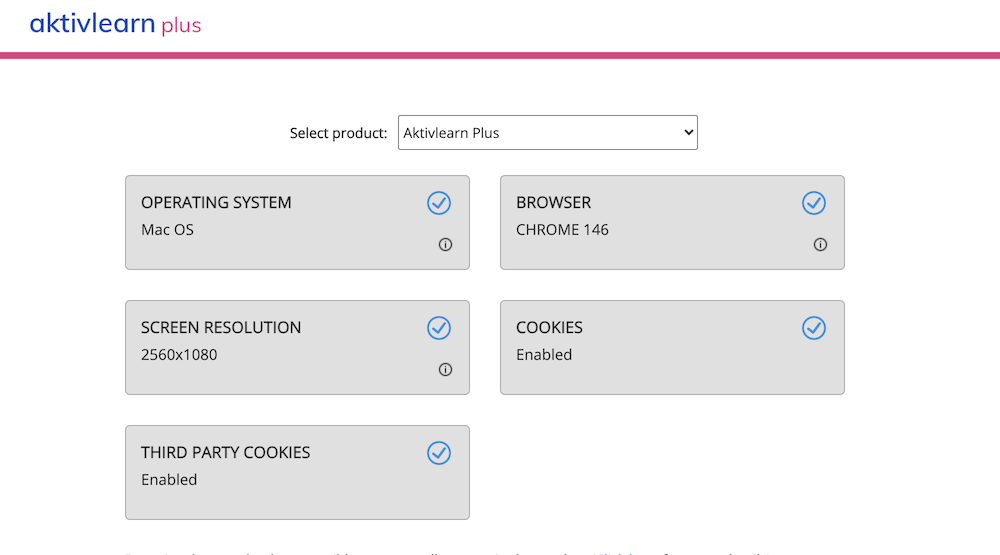Click the 2560x1080 resolution value
Image resolution: width=1000 pixels, height=555 pixels.
179,355
